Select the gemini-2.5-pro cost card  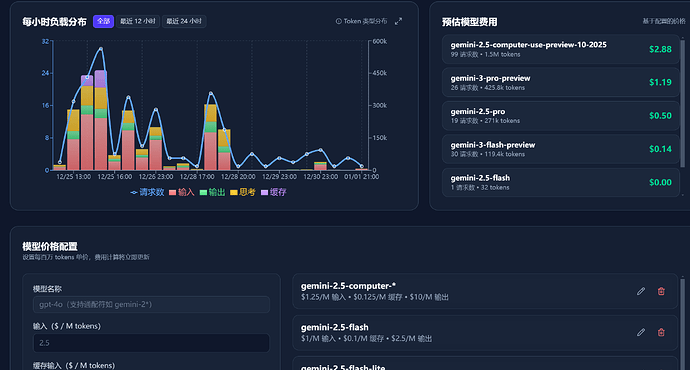pyautogui.click(x=561, y=116)
